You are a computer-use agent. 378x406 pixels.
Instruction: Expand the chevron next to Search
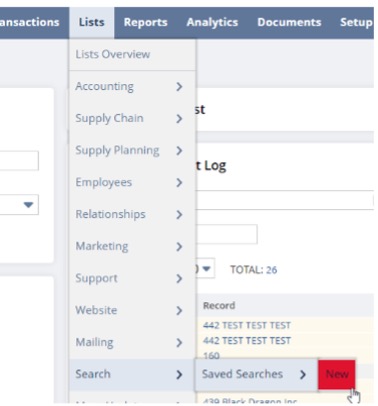pyautogui.click(x=179, y=375)
